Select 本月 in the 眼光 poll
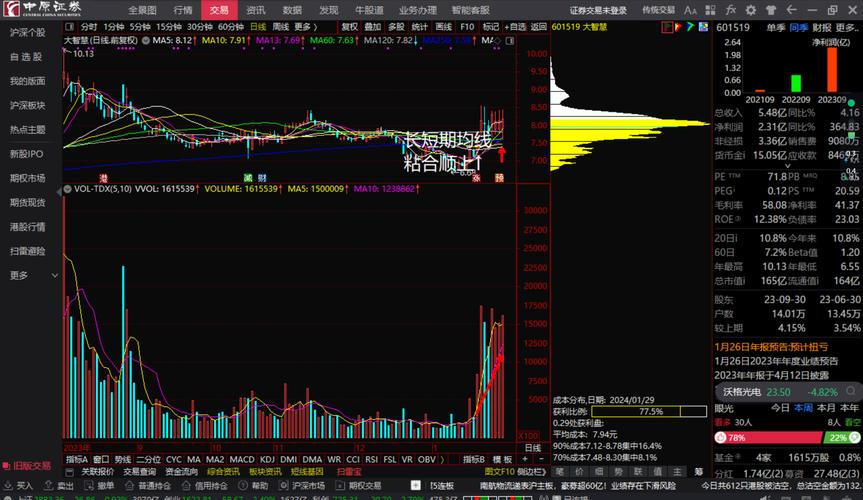This screenshot has height=500, width=863. tap(826, 408)
